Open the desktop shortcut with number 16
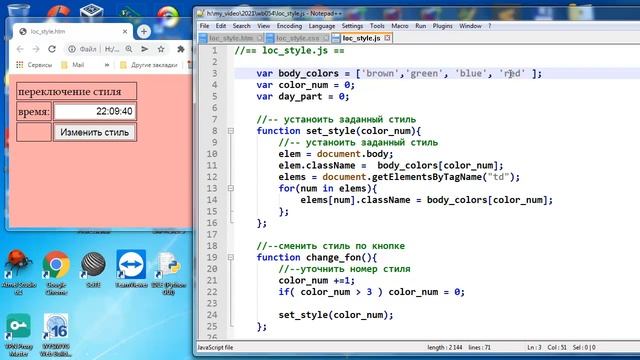Screen dimensions: 640x360 pyautogui.click(x=56, y=336)
